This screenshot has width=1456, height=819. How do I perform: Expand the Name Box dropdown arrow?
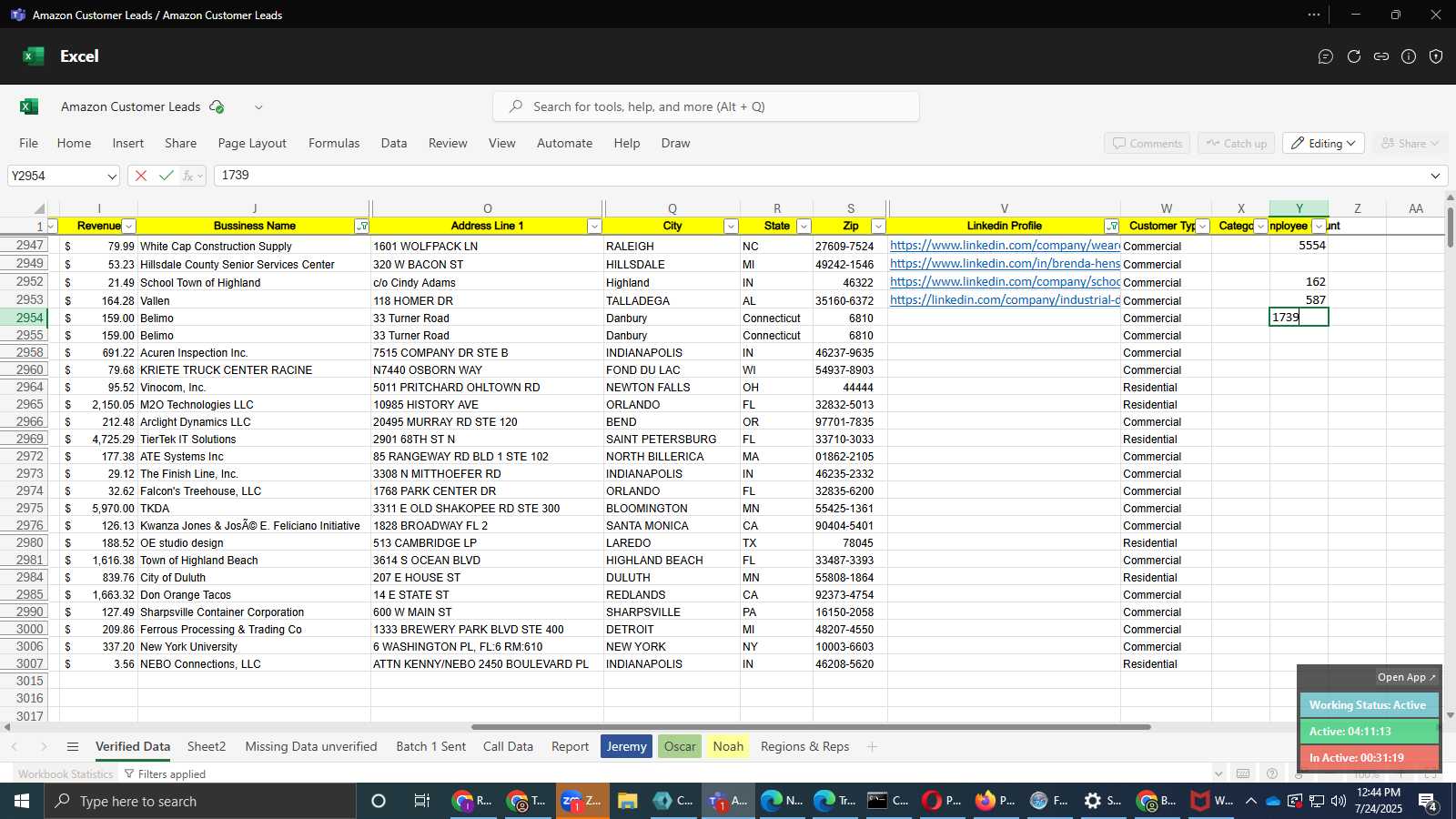click(x=112, y=177)
